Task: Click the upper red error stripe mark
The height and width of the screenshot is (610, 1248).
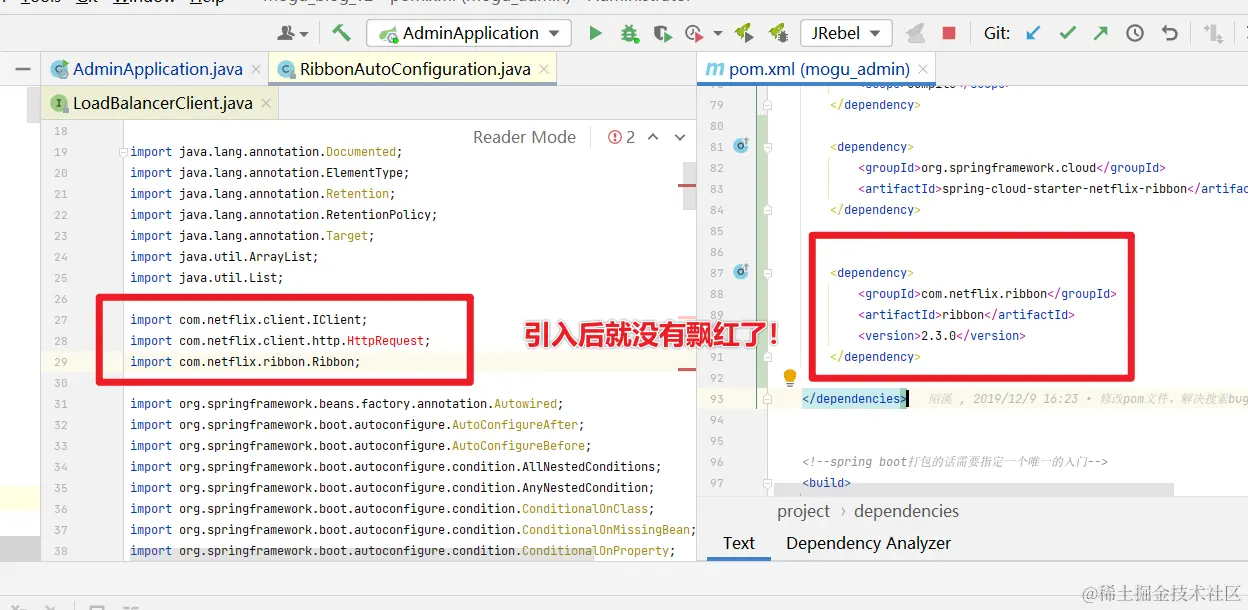Action: click(688, 186)
